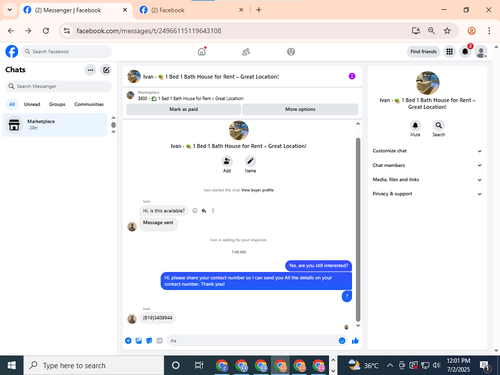Expand Privacy & support section

427,194
